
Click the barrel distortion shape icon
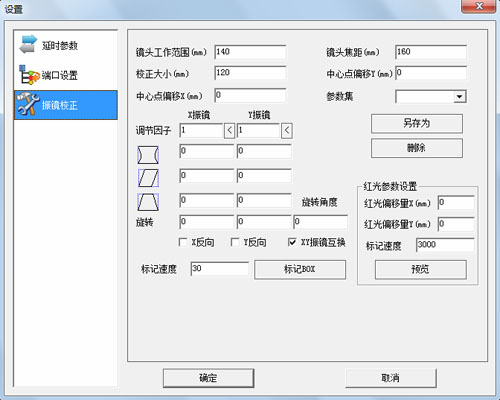tap(148, 155)
